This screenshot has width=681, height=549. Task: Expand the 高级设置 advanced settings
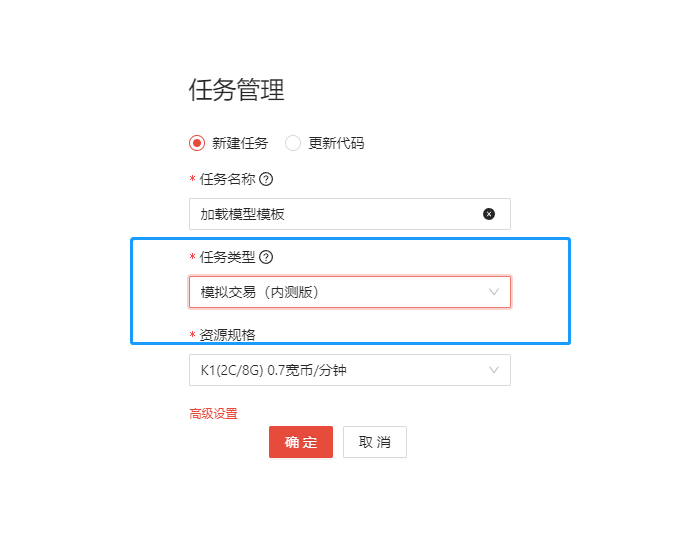213,413
